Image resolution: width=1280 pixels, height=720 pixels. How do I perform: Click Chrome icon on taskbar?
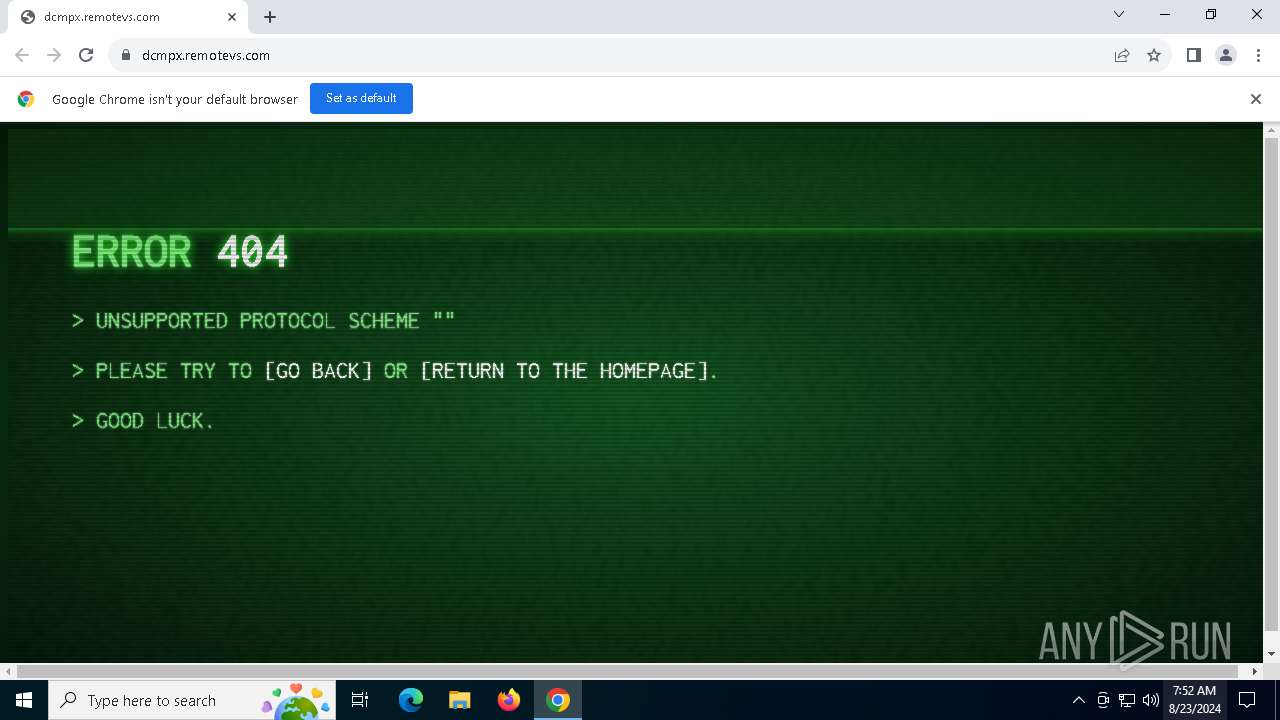click(558, 700)
